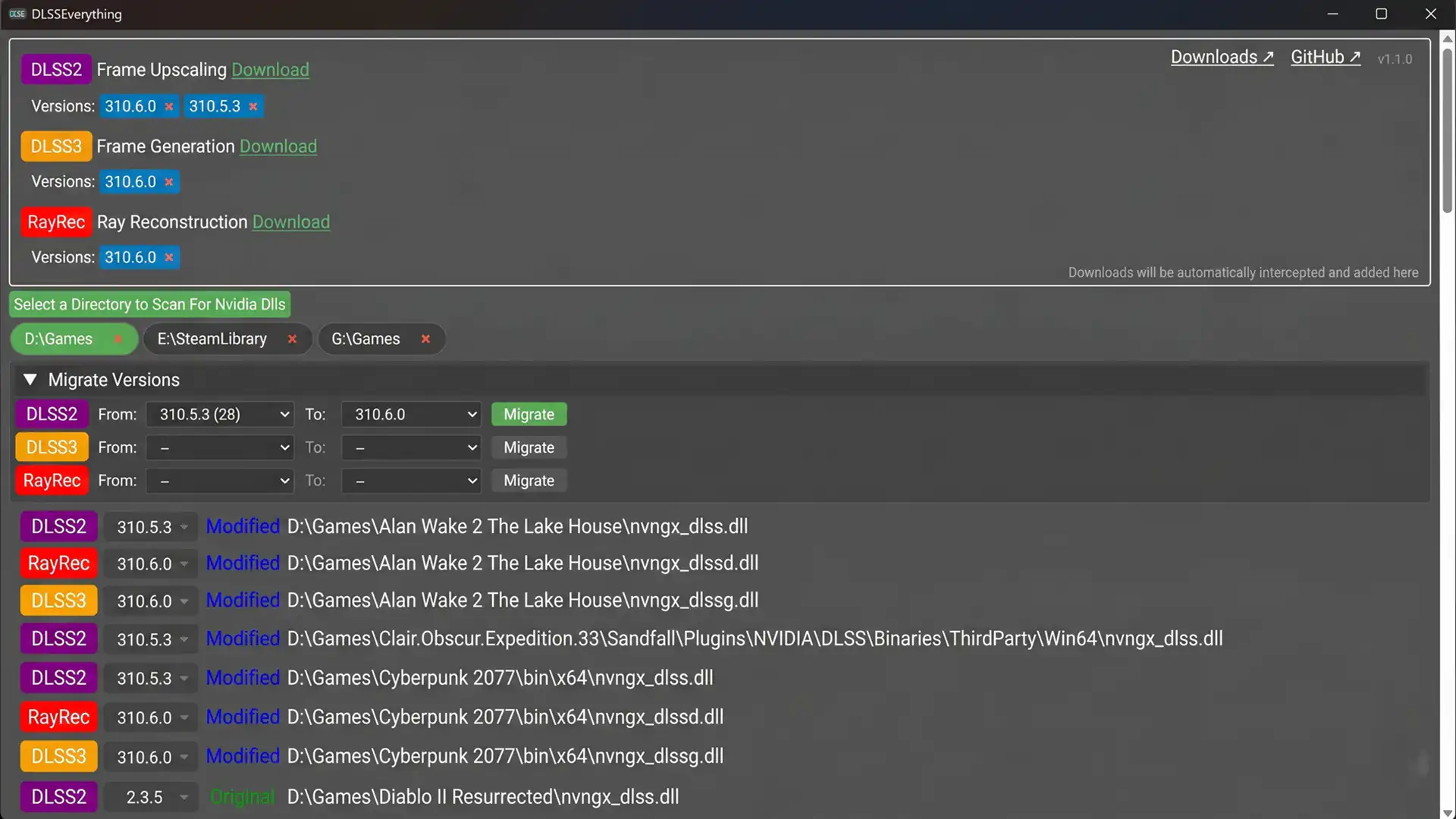Viewport: 1456px width, 819px height.
Task: Remove RayRec version 310.6.0 tag
Action: coord(169,258)
